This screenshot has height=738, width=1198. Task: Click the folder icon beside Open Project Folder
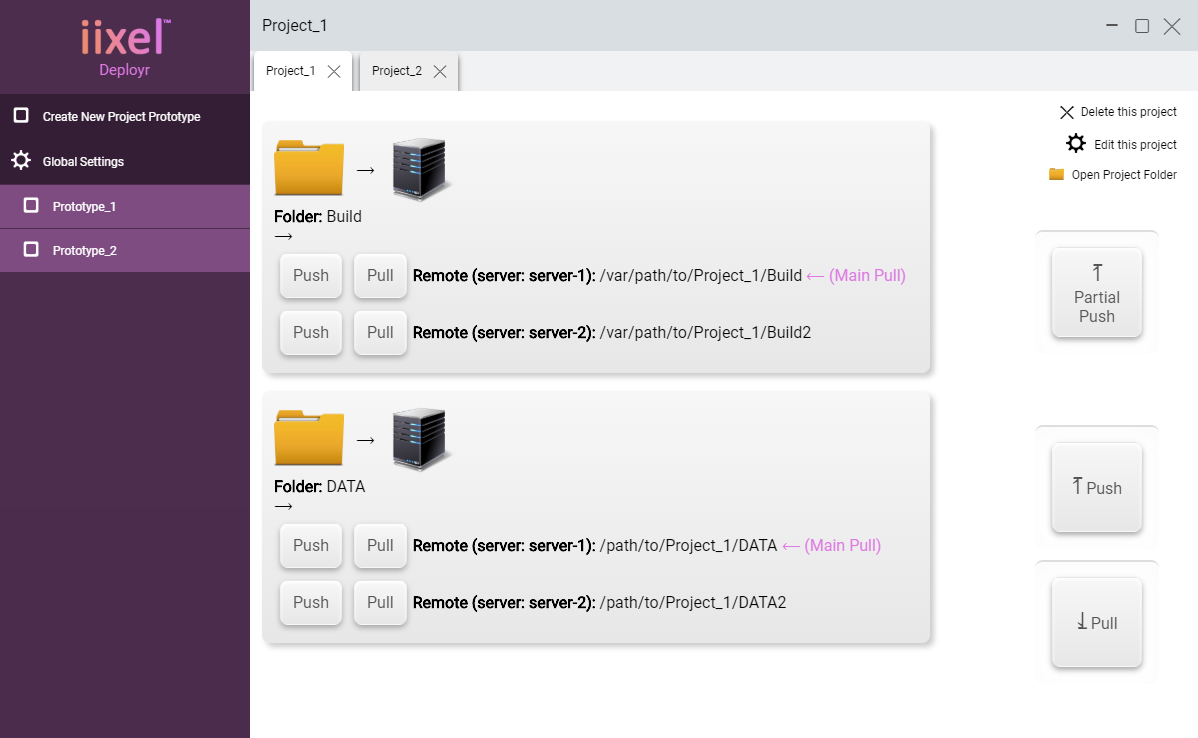click(x=1057, y=174)
